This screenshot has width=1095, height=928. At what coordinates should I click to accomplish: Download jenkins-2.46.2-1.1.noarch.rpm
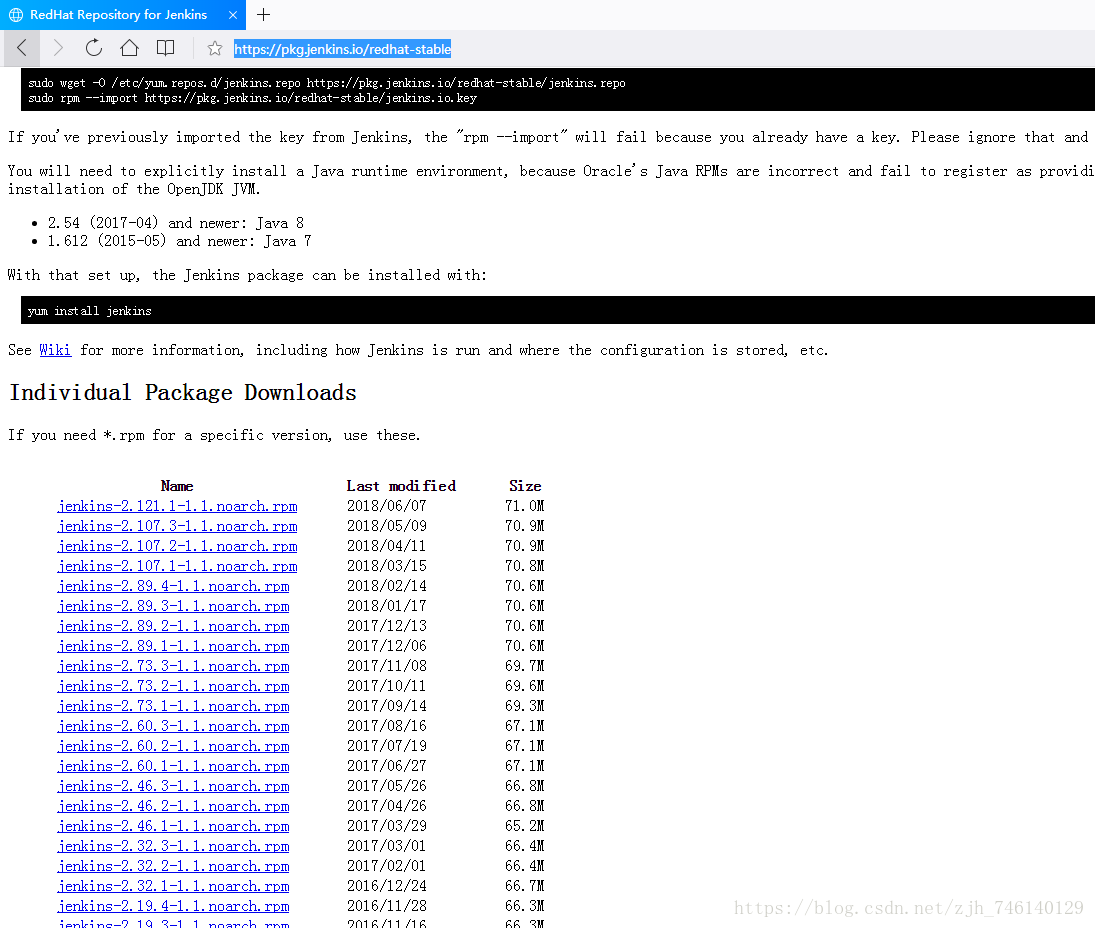[173, 806]
